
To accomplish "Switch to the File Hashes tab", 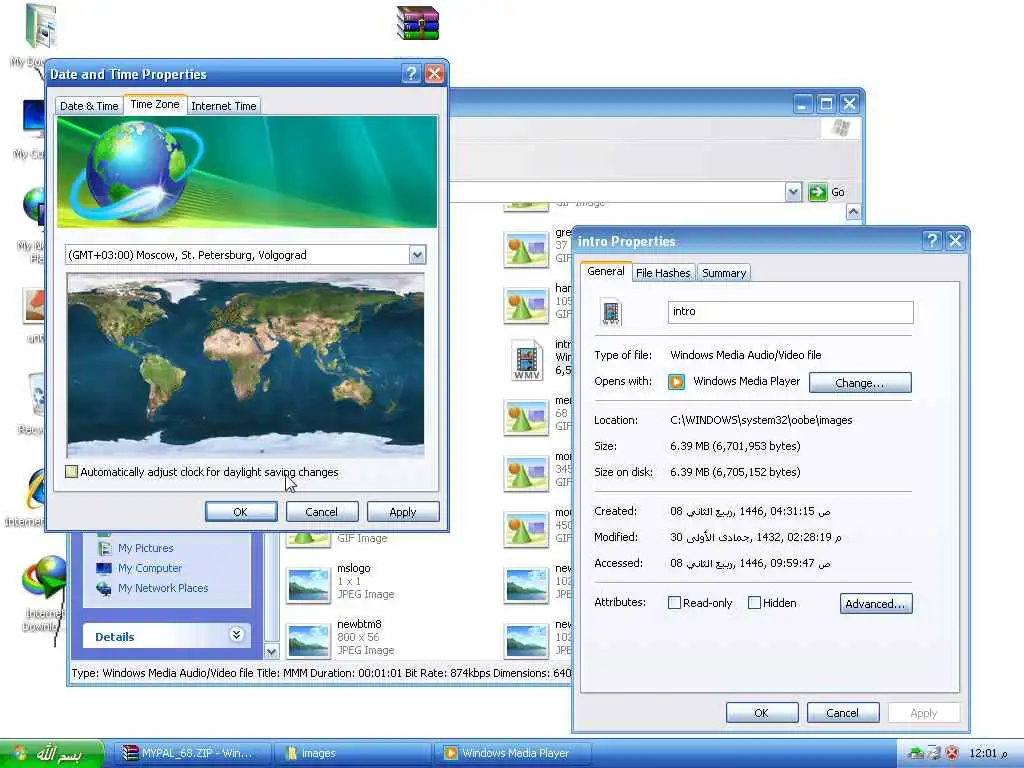I will (x=663, y=273).
